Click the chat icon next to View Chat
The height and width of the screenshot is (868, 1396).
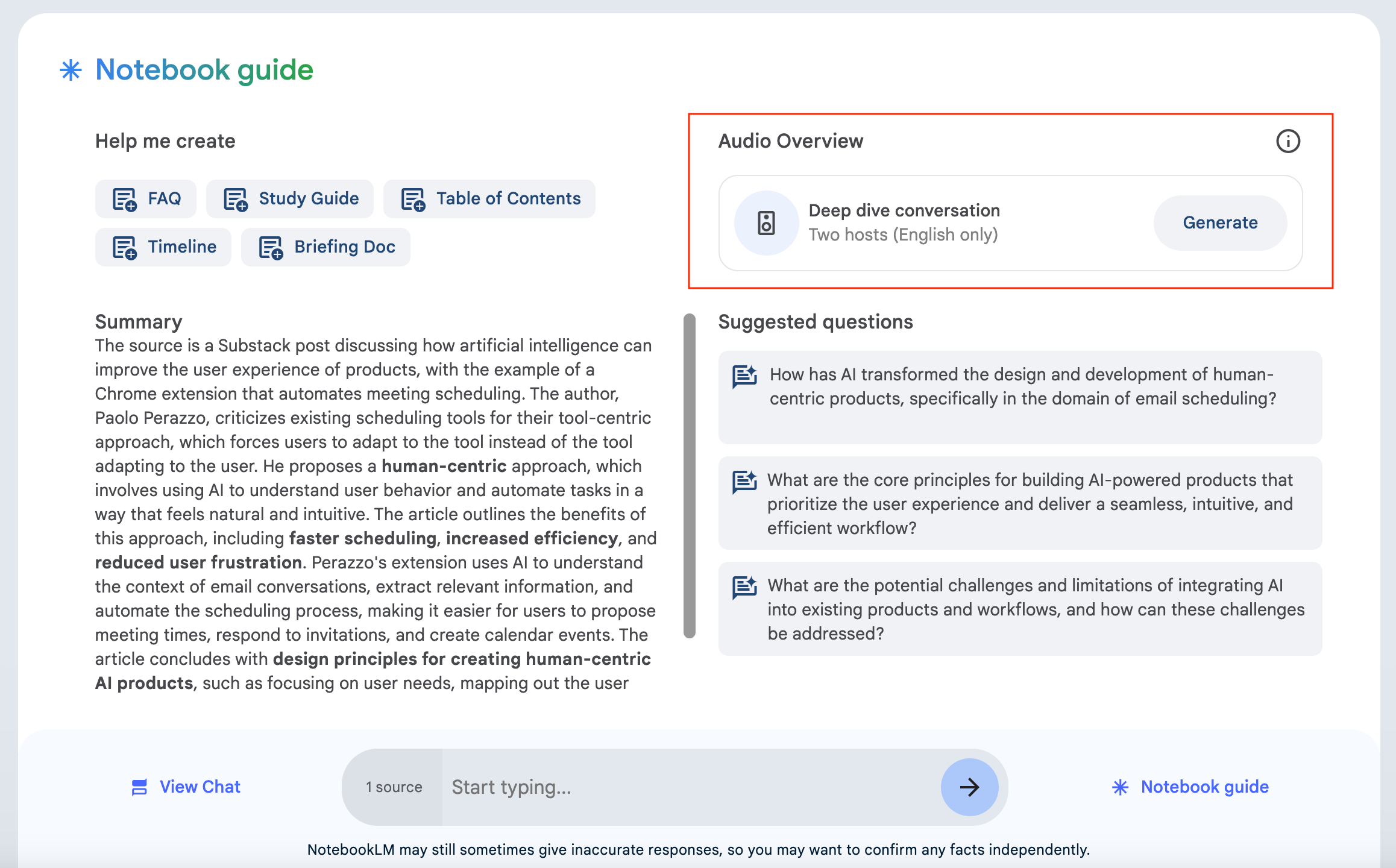pyautogui.click(x=139, y=787)
